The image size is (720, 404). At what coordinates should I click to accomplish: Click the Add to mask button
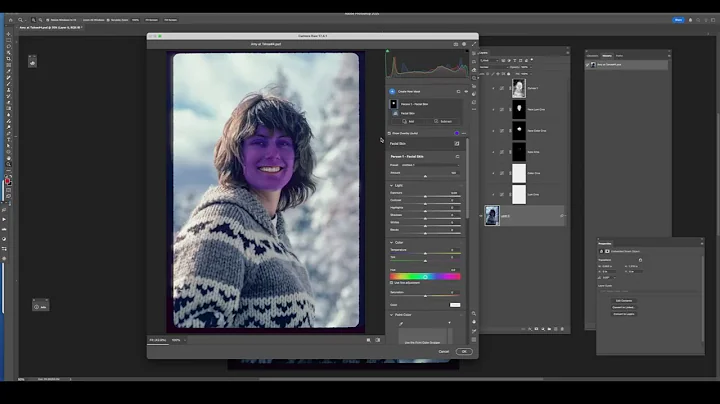tap(408, 122)
